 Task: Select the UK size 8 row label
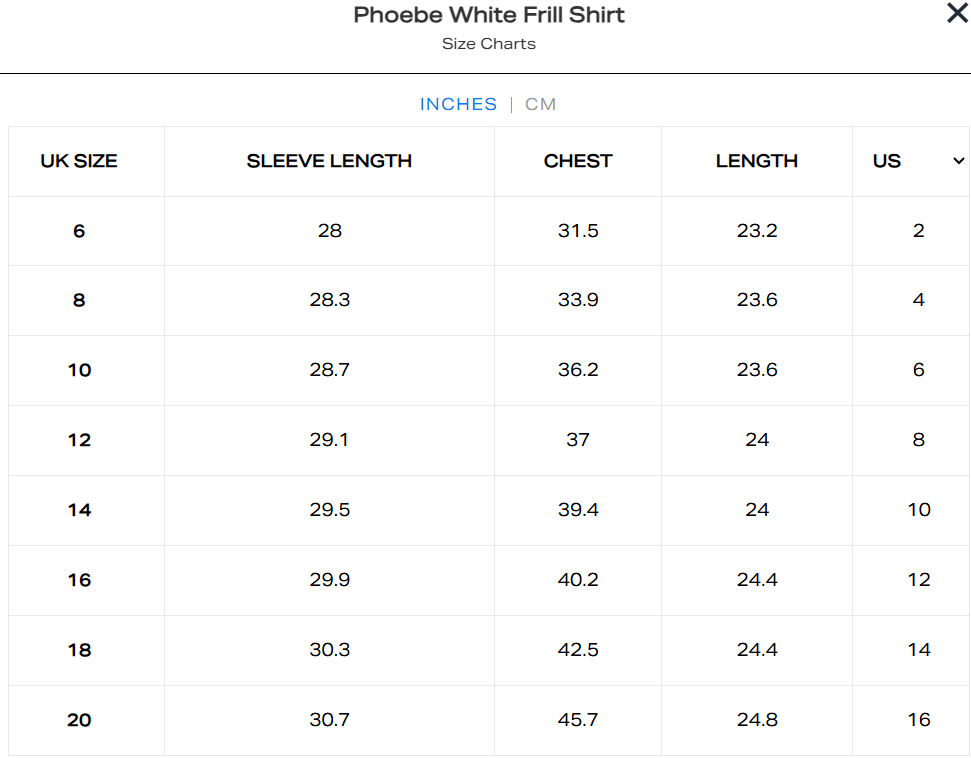(79, 300)
